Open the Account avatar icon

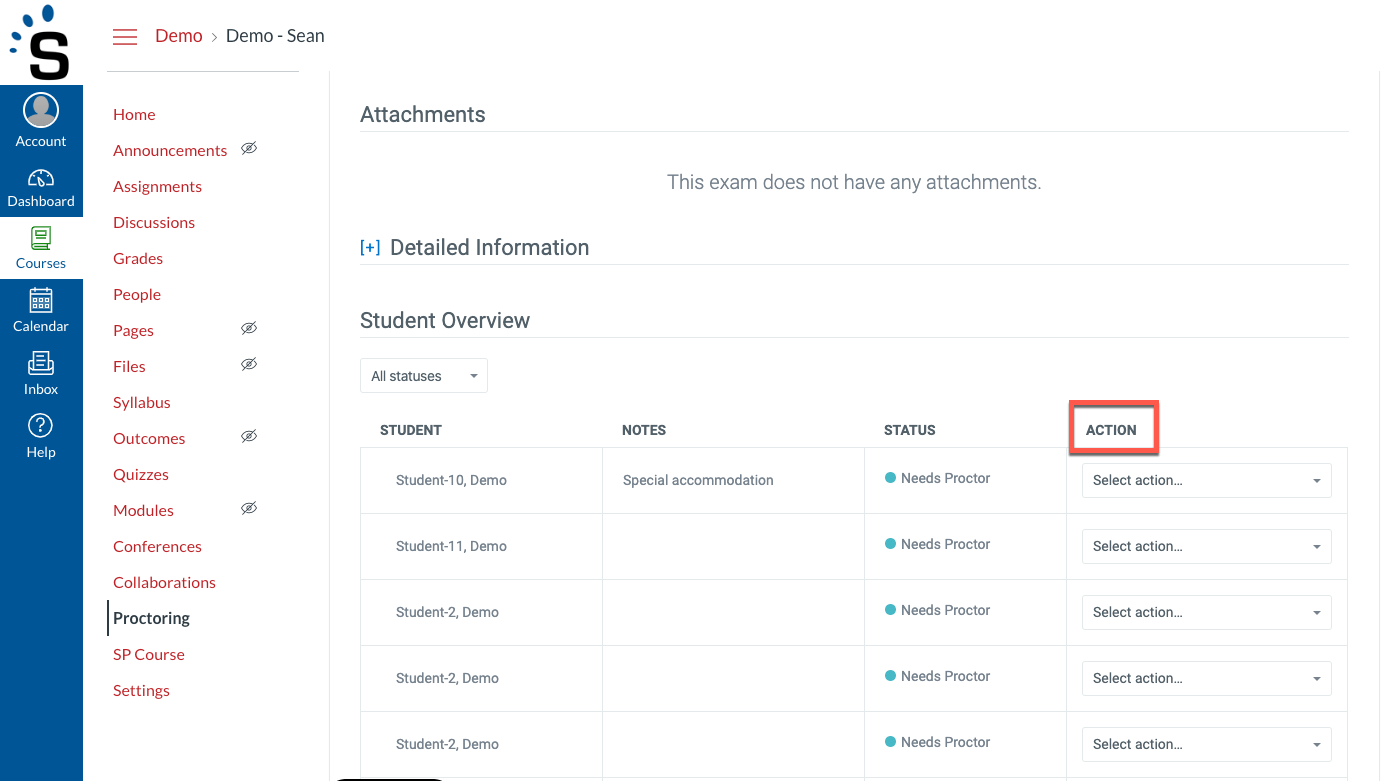(x=41, y=110)
